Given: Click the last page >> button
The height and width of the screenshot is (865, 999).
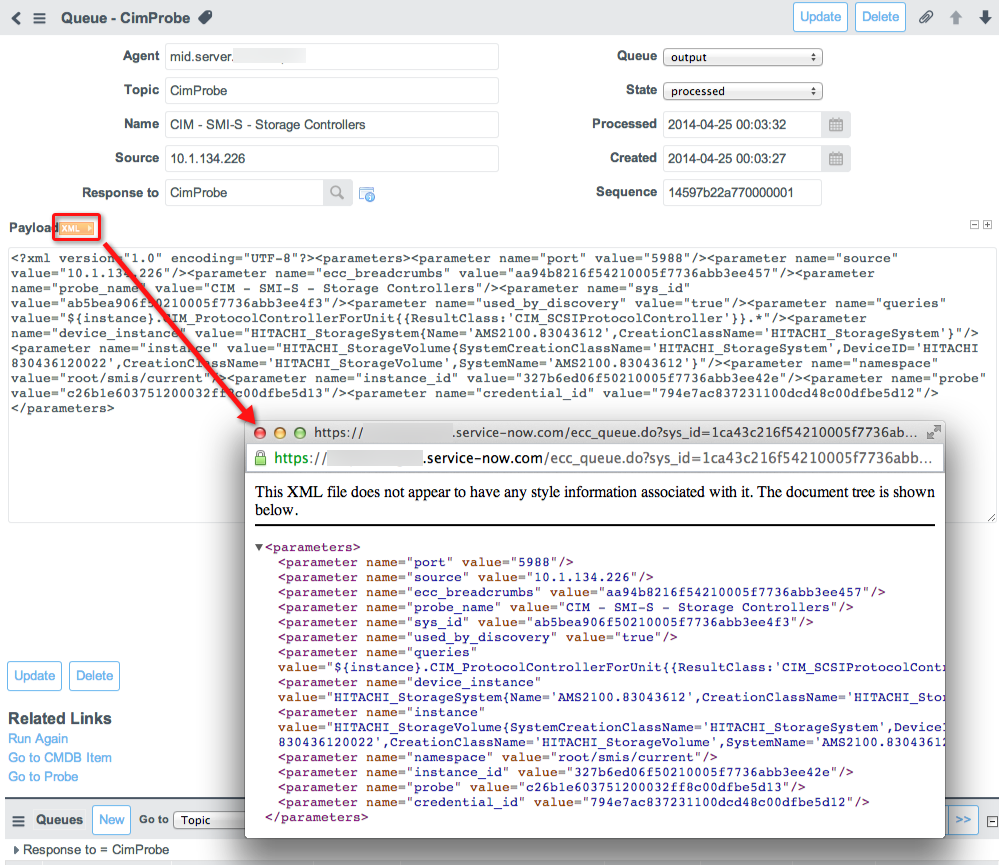Looking at the screenshot, I should pyautogui.click(x=963, y=820).
